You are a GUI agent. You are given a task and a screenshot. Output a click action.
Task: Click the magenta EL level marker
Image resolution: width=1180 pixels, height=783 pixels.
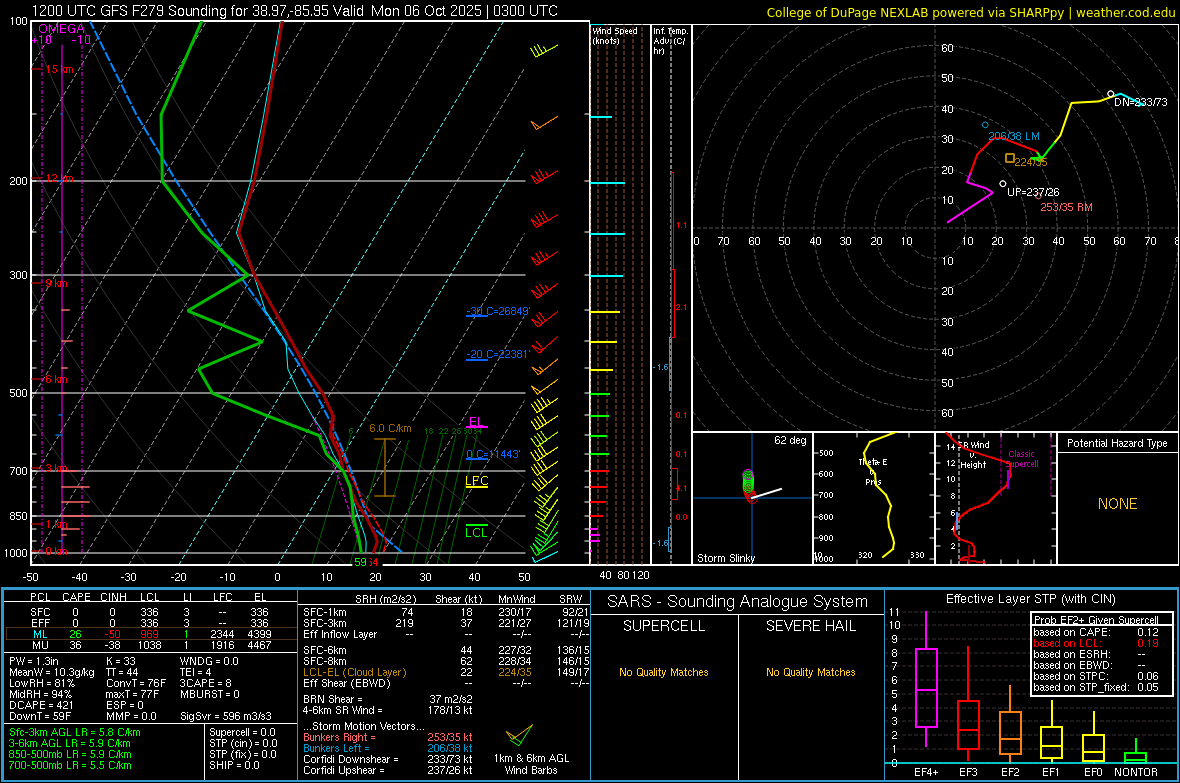click(x=476, y=422)
